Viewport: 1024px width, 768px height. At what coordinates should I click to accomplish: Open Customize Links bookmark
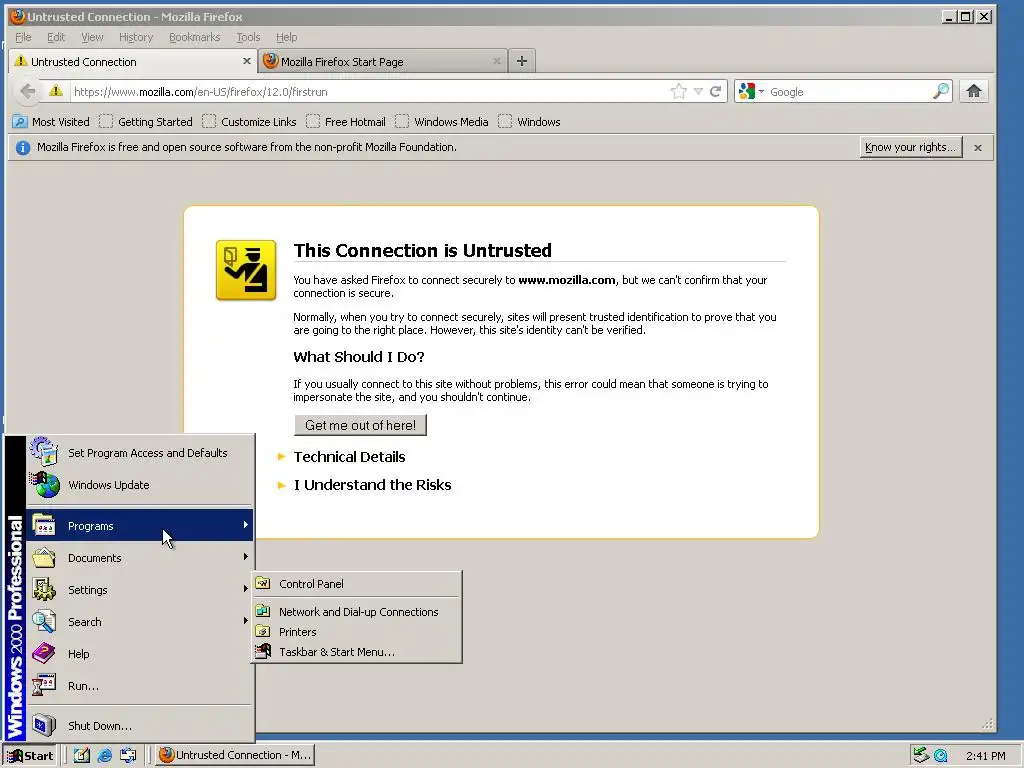click(x=249, y=121)
